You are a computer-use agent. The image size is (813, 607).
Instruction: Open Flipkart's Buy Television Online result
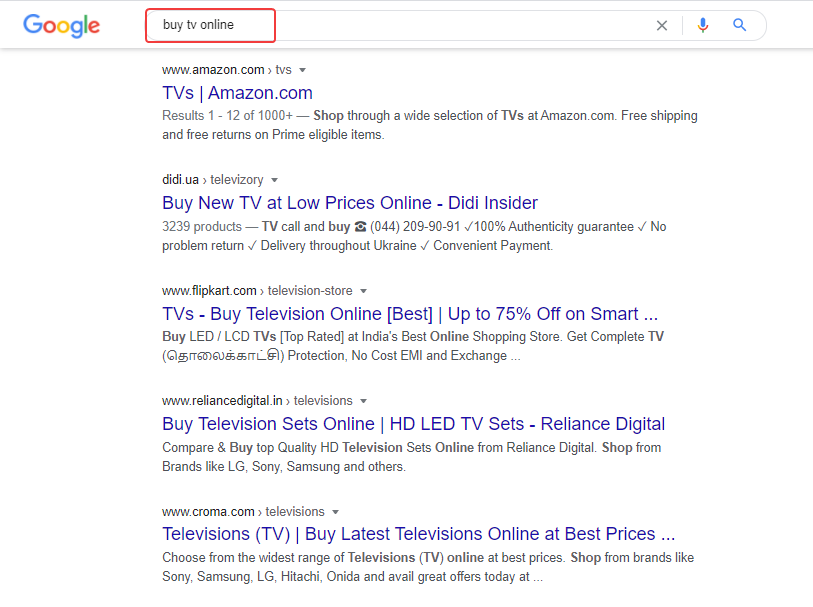[x=410, y=313]
